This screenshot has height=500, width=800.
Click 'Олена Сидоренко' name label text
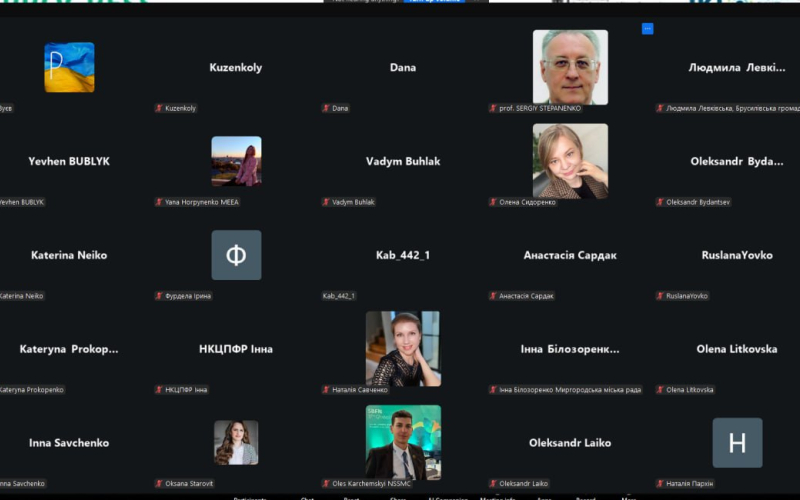[527, 202]
